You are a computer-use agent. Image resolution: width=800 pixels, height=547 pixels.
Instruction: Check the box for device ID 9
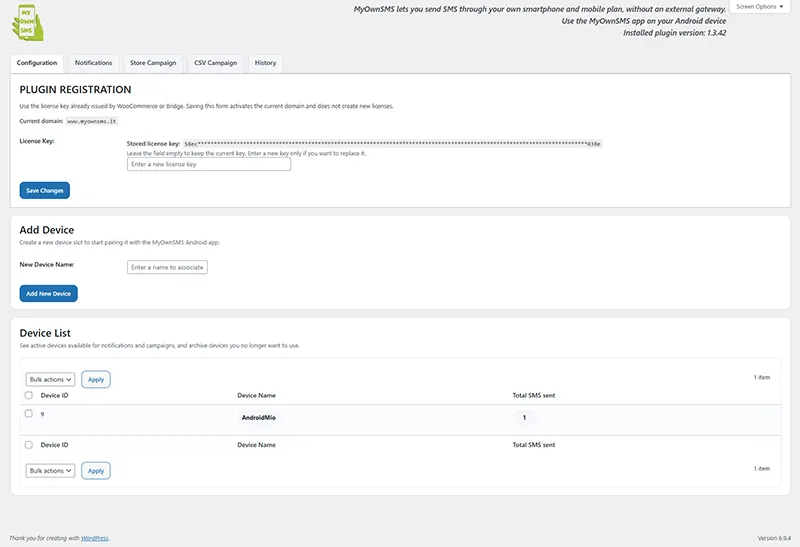pyautogui.click(x=29, y=414)
